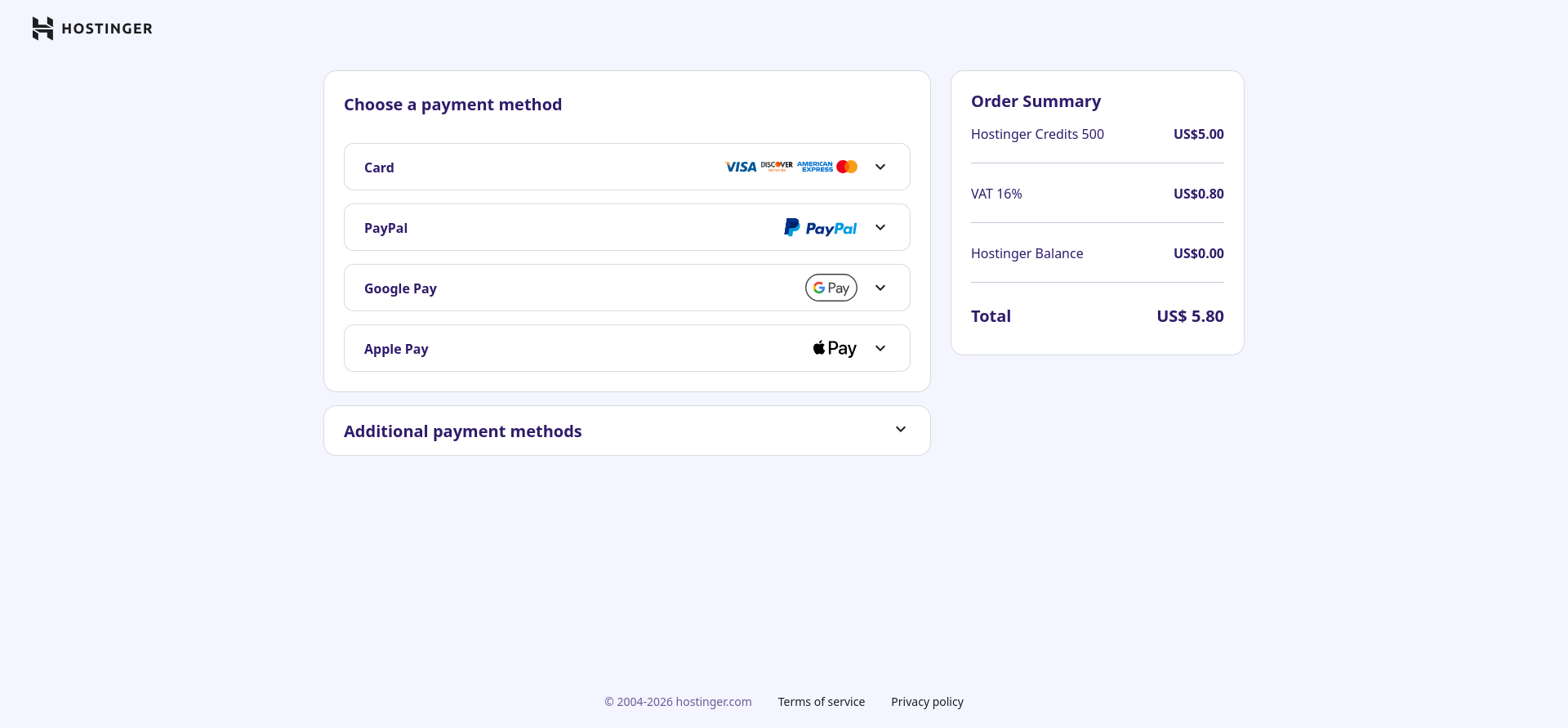Click the Google Pay badge icon
Image resolution: width=1568 pixels, height=728 pixels.
pyautogui.click(x=831, y=288)
